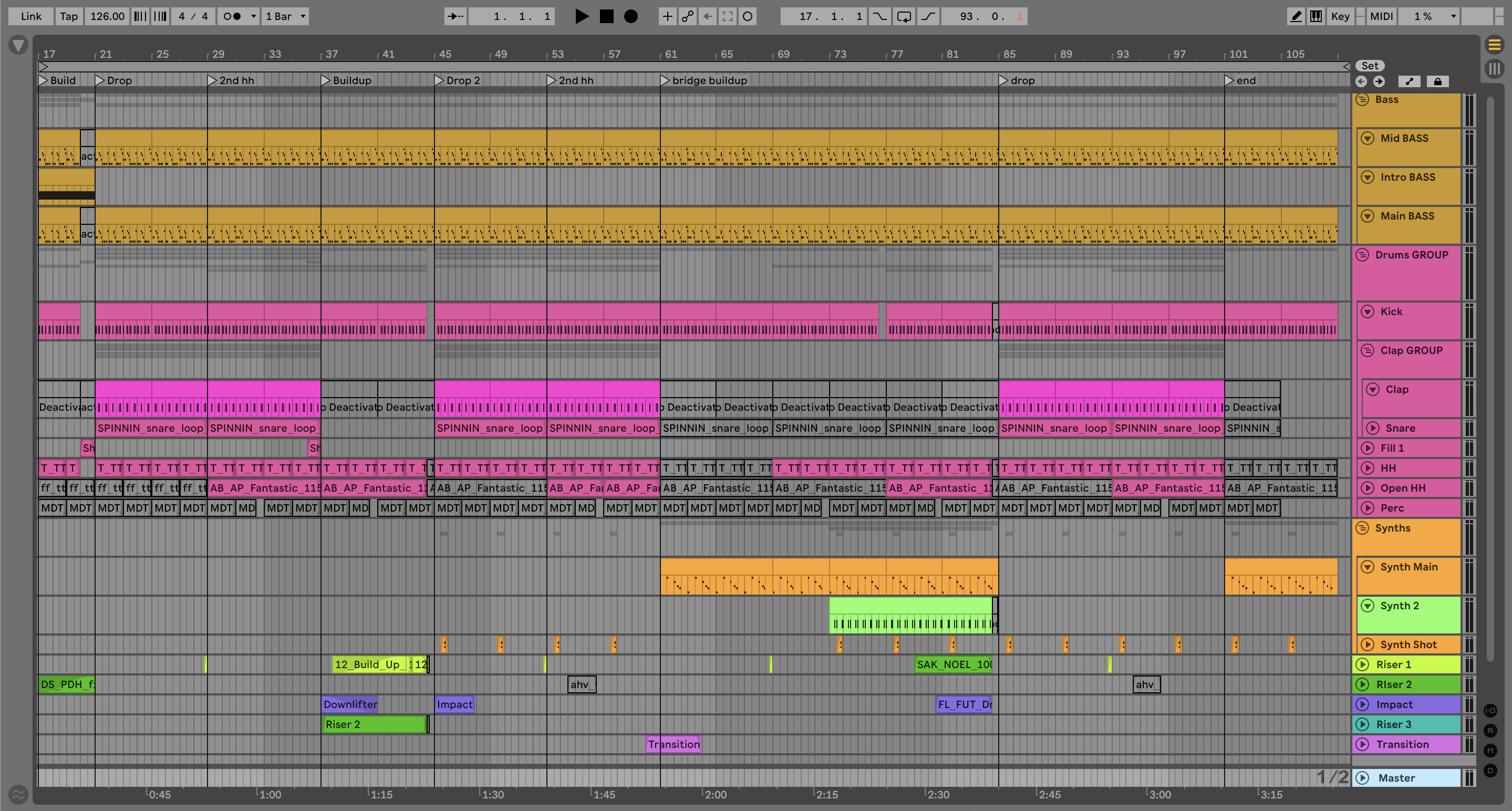Collapse the Drums GROUP track

tap(1363, 255)
